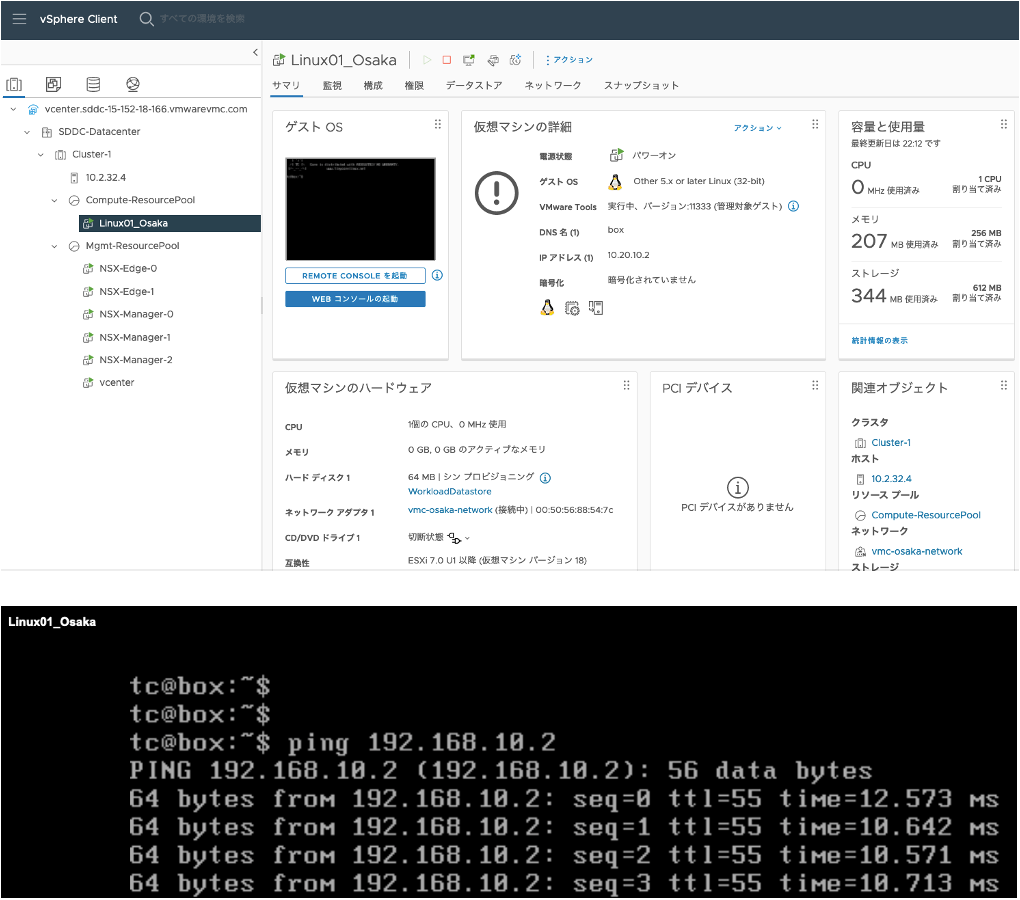Click the VM tools device badge icon
Image resolution: width=1020 pixels, height=900 pixels.
(x=596, y=308)
